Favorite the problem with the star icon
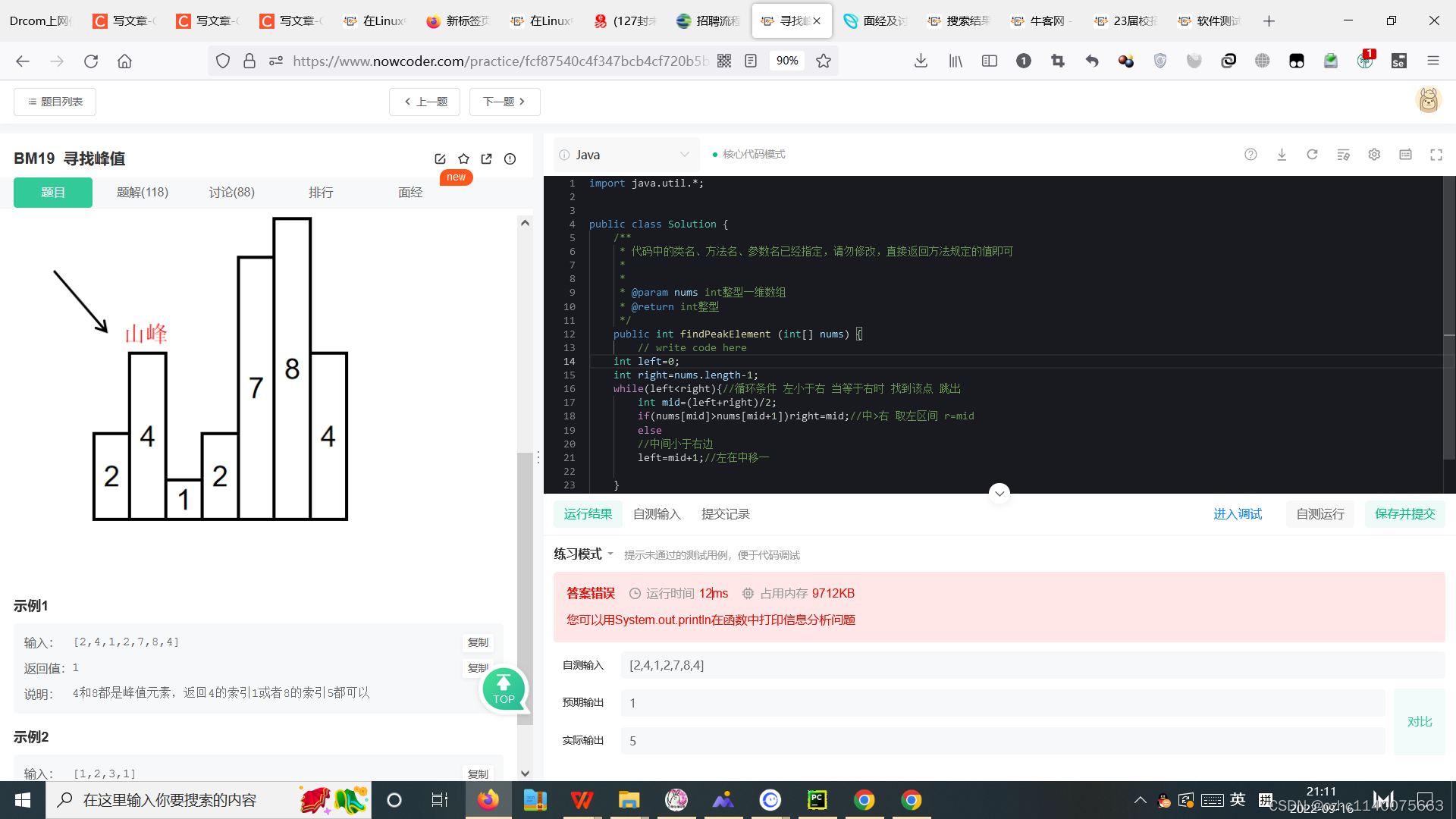This screenshot has width=1456, height=819. [463, 158]
